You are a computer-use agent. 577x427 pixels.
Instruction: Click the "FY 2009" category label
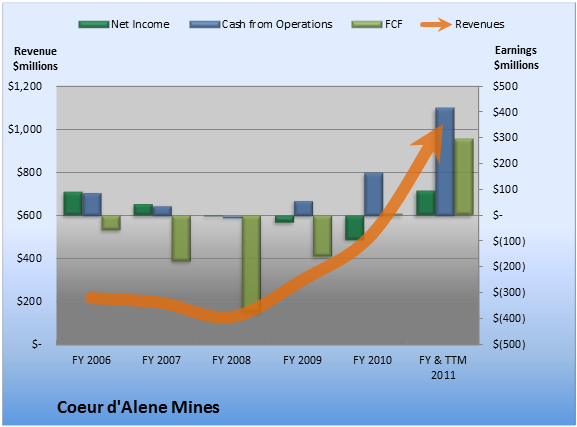(302, 360)
